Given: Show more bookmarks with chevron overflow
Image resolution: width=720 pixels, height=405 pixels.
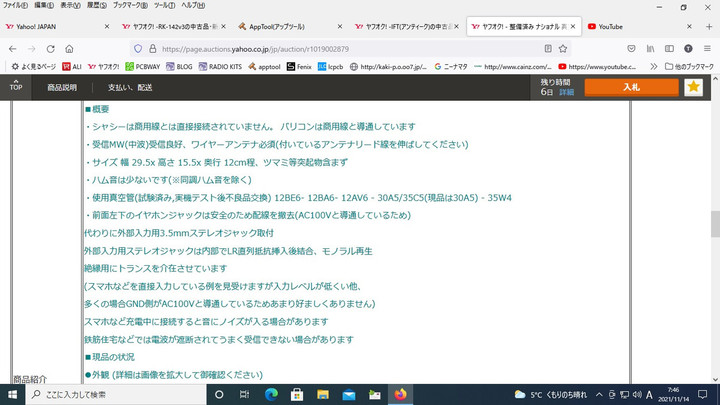Looking at the screenshot, I should 653,67.
